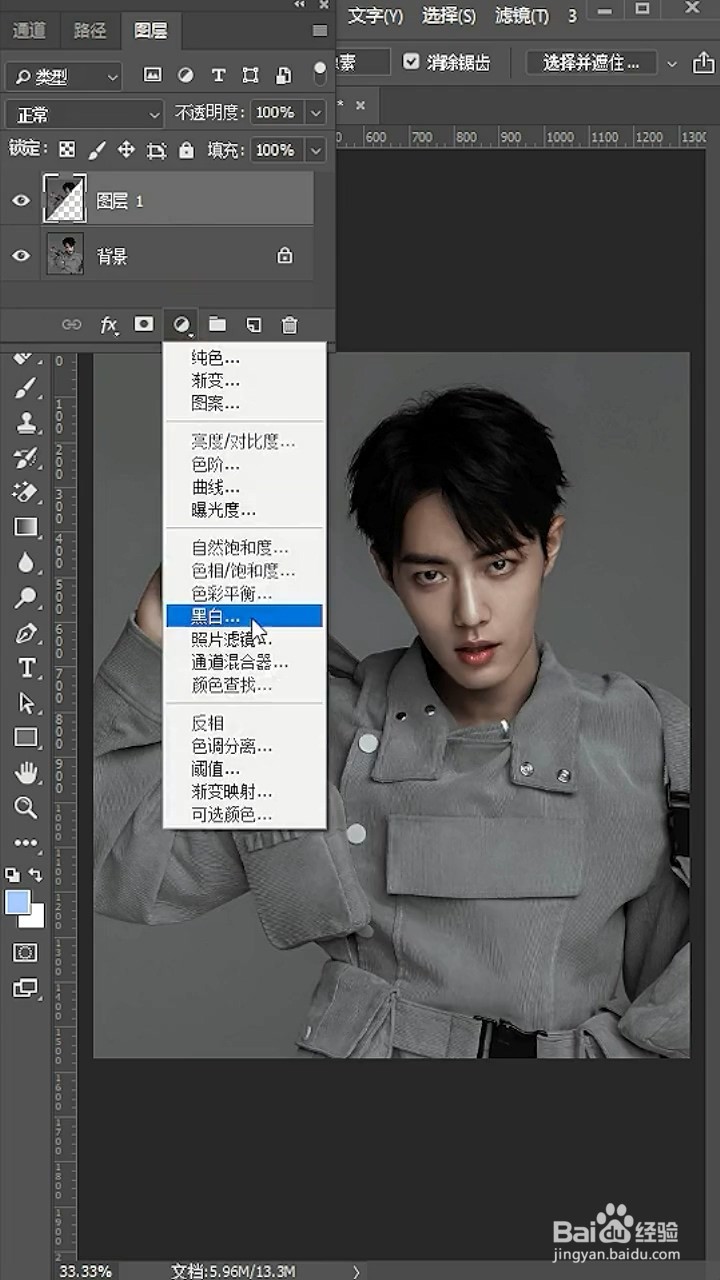Click the link layers icon
Image resolution: width=720 pixels, height=1280 pixels.
(x=72, y=325)
